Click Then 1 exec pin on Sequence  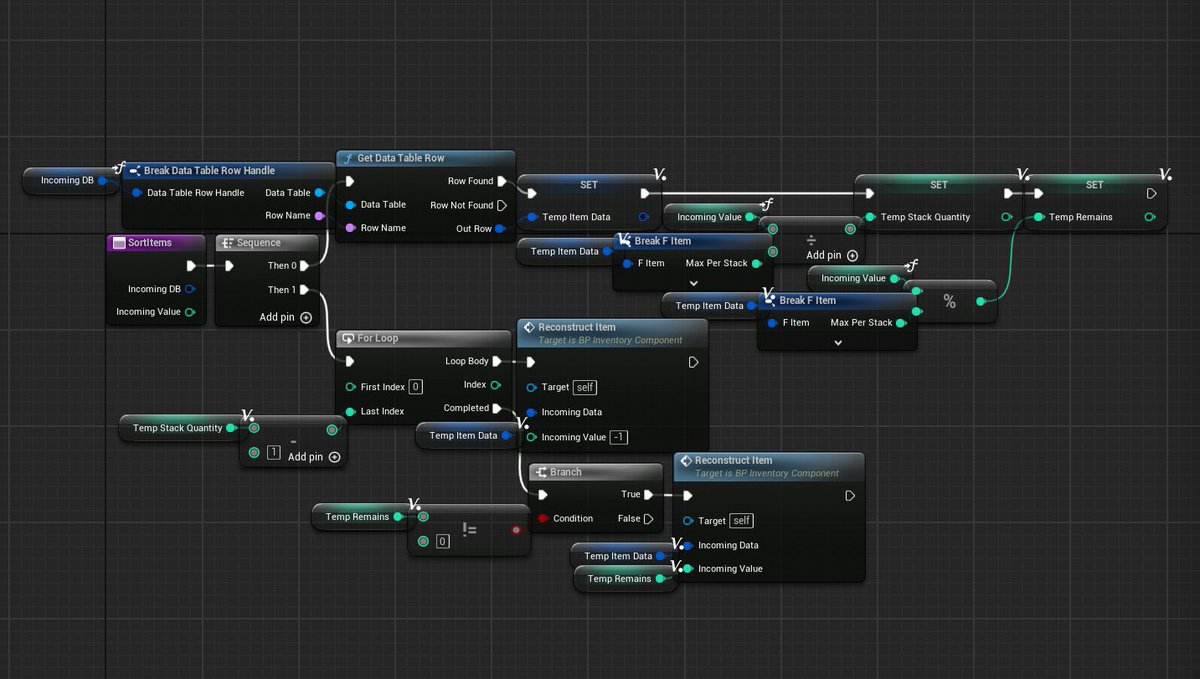[304, 290]
